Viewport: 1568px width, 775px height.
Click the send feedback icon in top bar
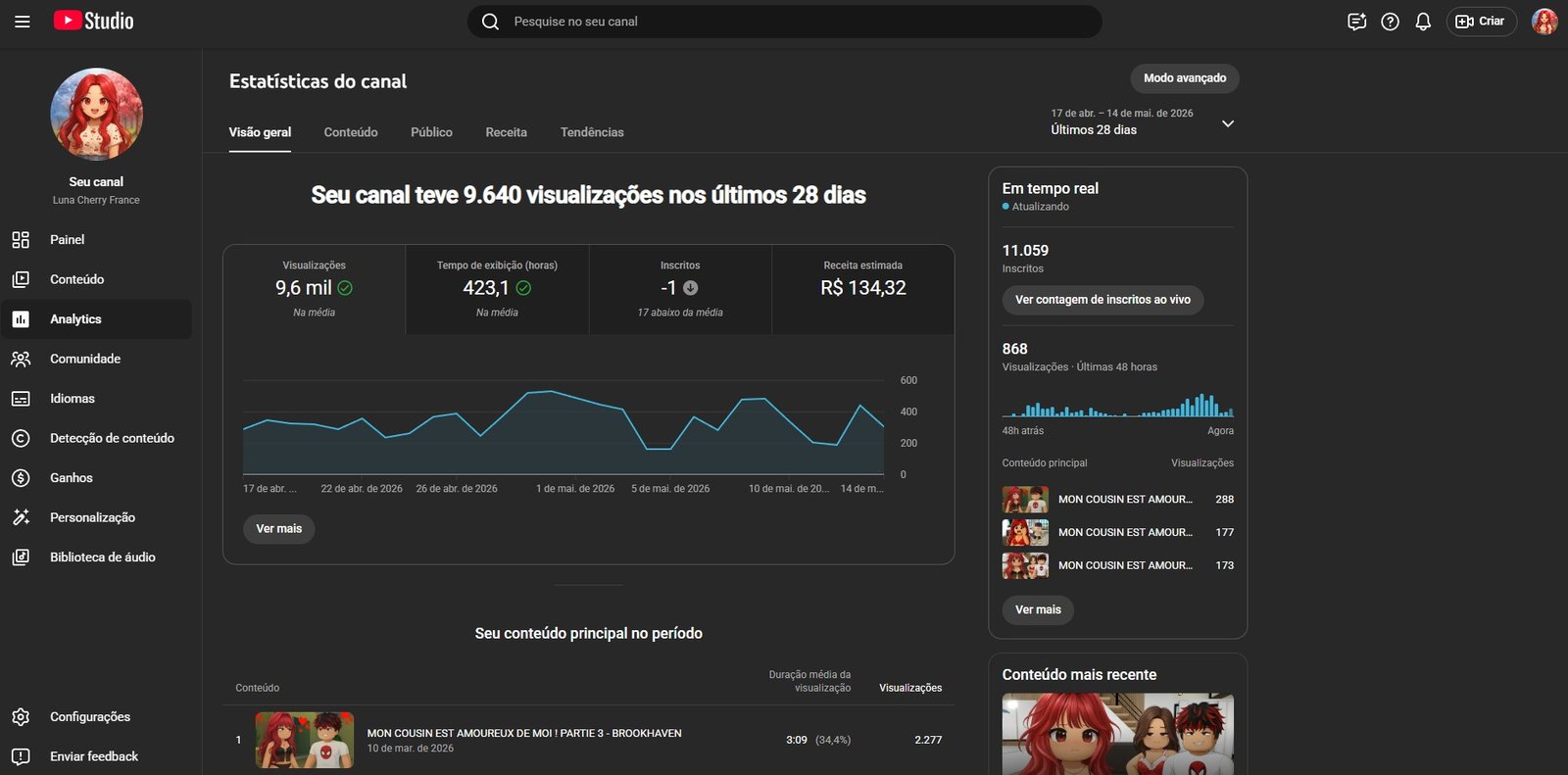click(x=1356, y=22)
